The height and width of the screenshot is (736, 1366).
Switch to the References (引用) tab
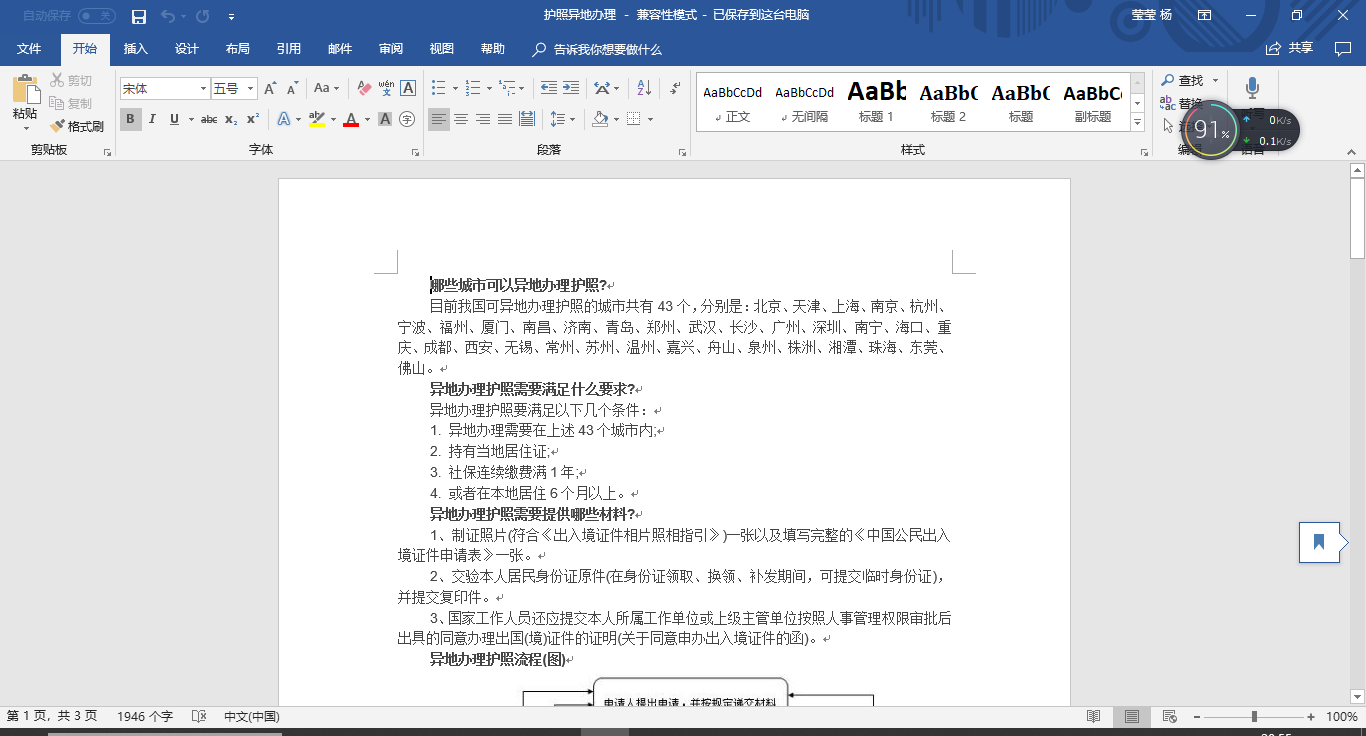point(289,49)
